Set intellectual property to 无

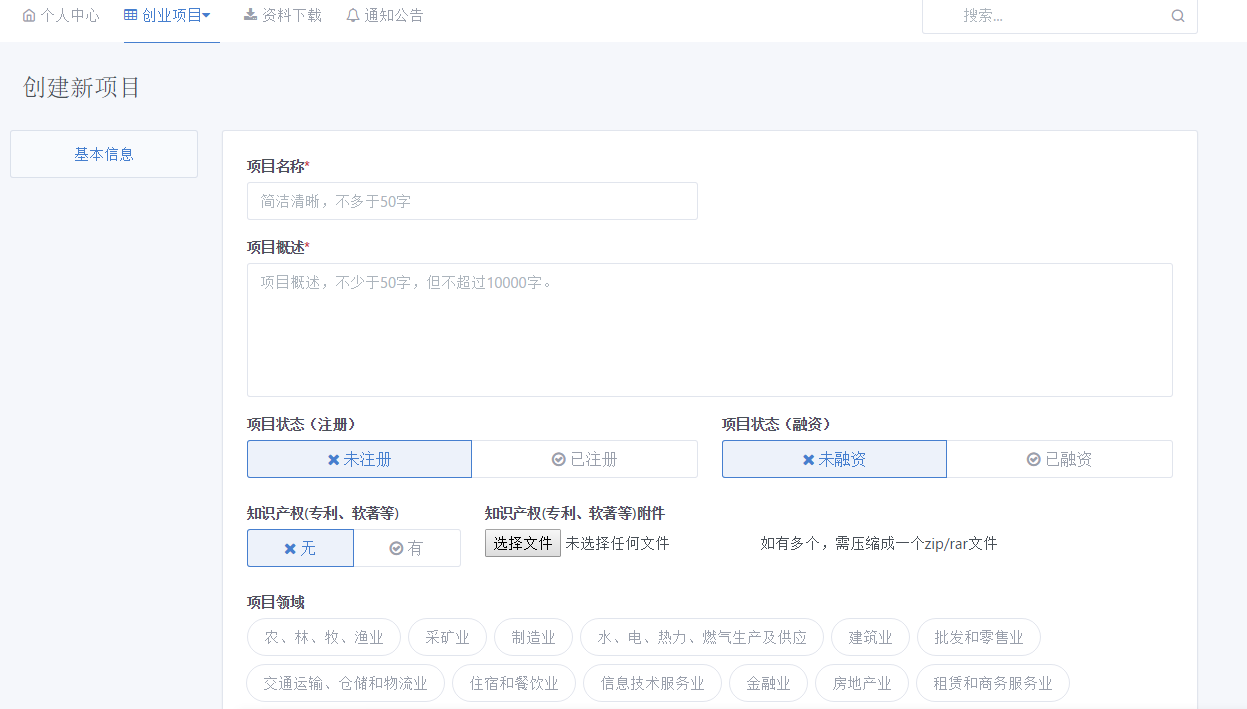(300, 548)
